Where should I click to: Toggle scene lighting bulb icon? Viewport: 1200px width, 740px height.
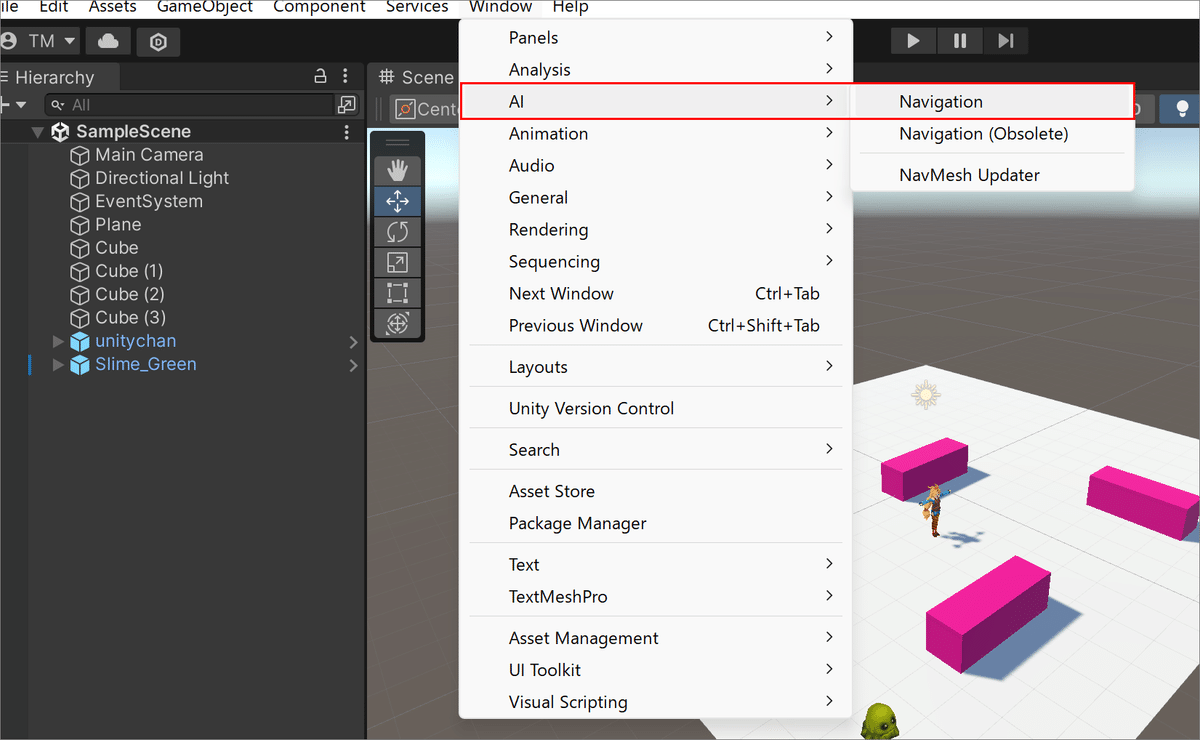[x=1182, y=108]
